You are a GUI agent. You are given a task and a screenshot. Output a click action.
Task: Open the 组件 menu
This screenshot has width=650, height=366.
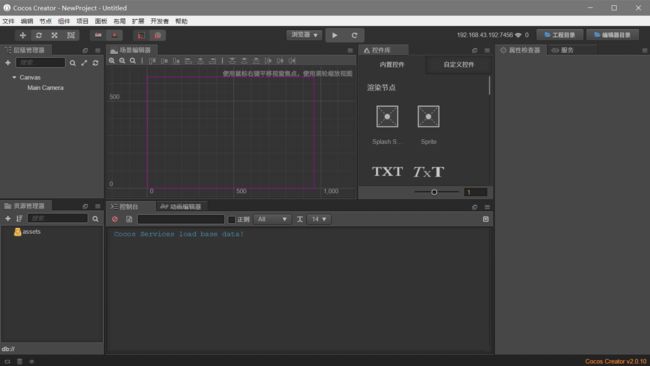pyautogui.click(x=64, y=21)
